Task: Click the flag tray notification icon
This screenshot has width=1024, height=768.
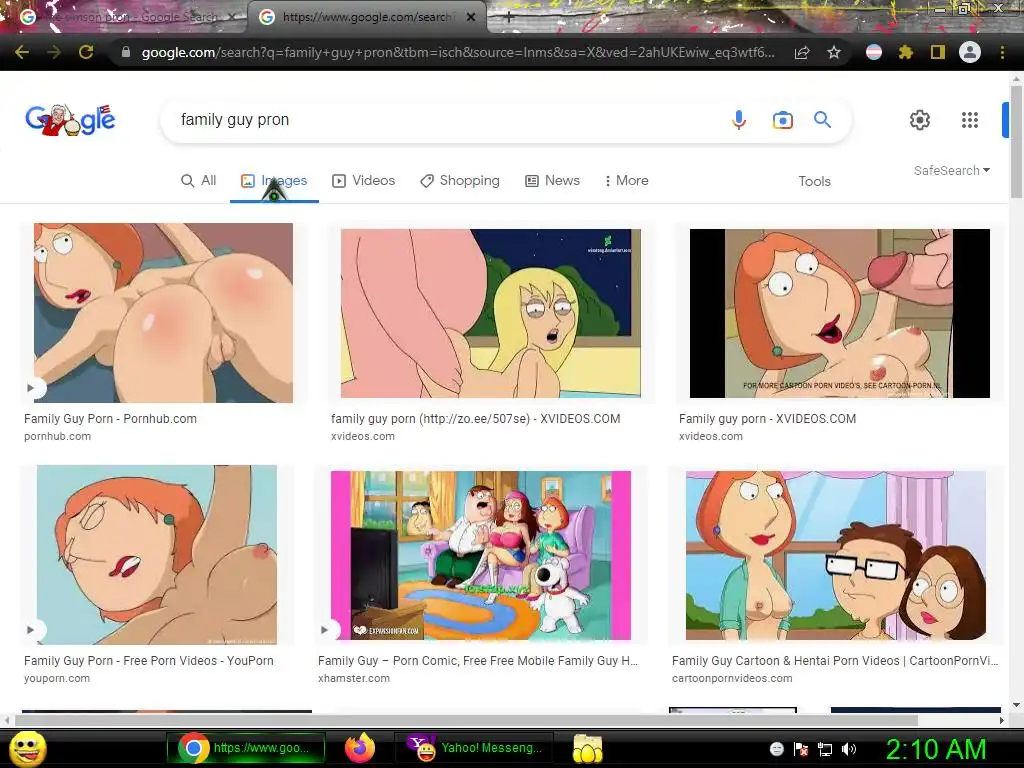Action: click(801, 749)
